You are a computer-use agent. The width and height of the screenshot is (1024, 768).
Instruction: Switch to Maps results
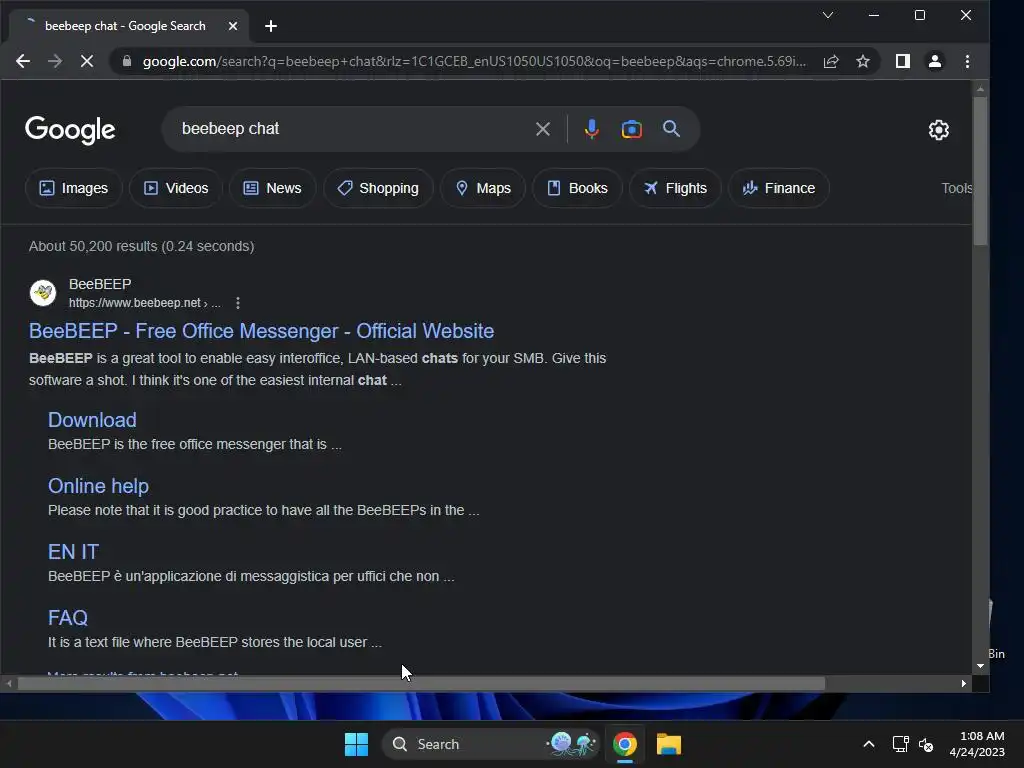point(483,188)
